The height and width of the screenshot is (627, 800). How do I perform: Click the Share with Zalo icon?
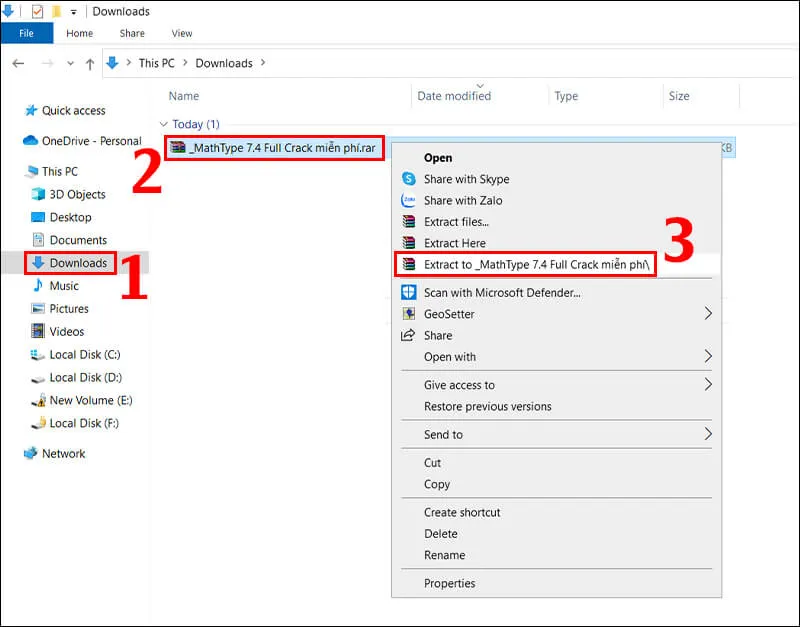tap(410, 200)
